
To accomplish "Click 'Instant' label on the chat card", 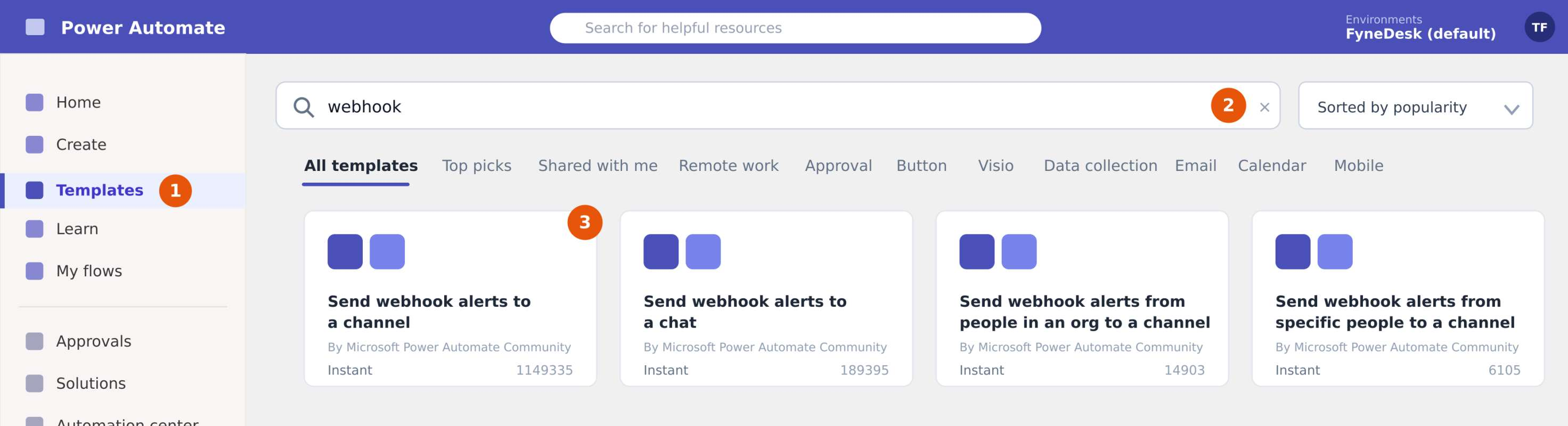I will [x=666, y=370].
